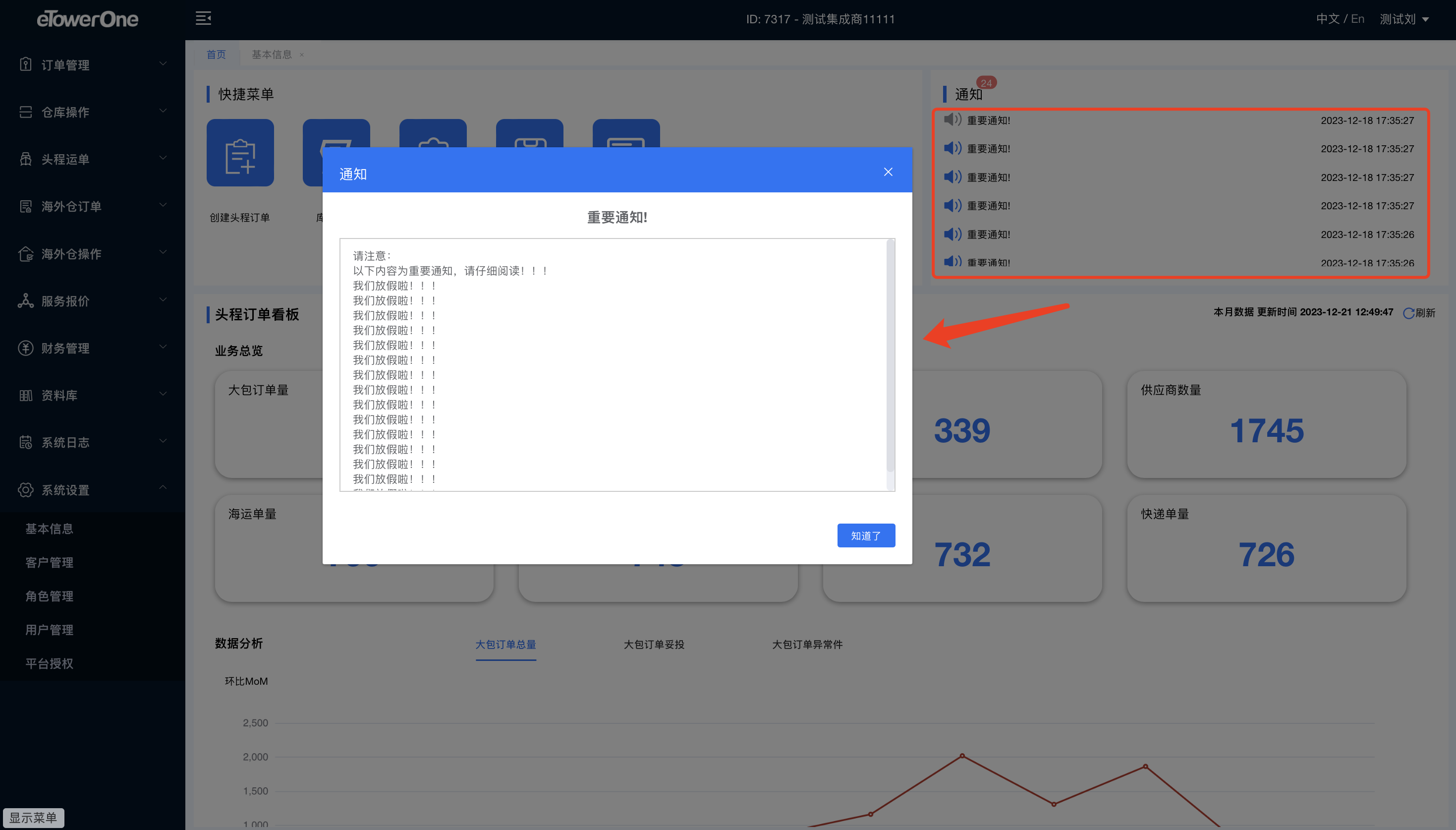
Task: Click the 显示菜单 button
Action: [33, 818]
